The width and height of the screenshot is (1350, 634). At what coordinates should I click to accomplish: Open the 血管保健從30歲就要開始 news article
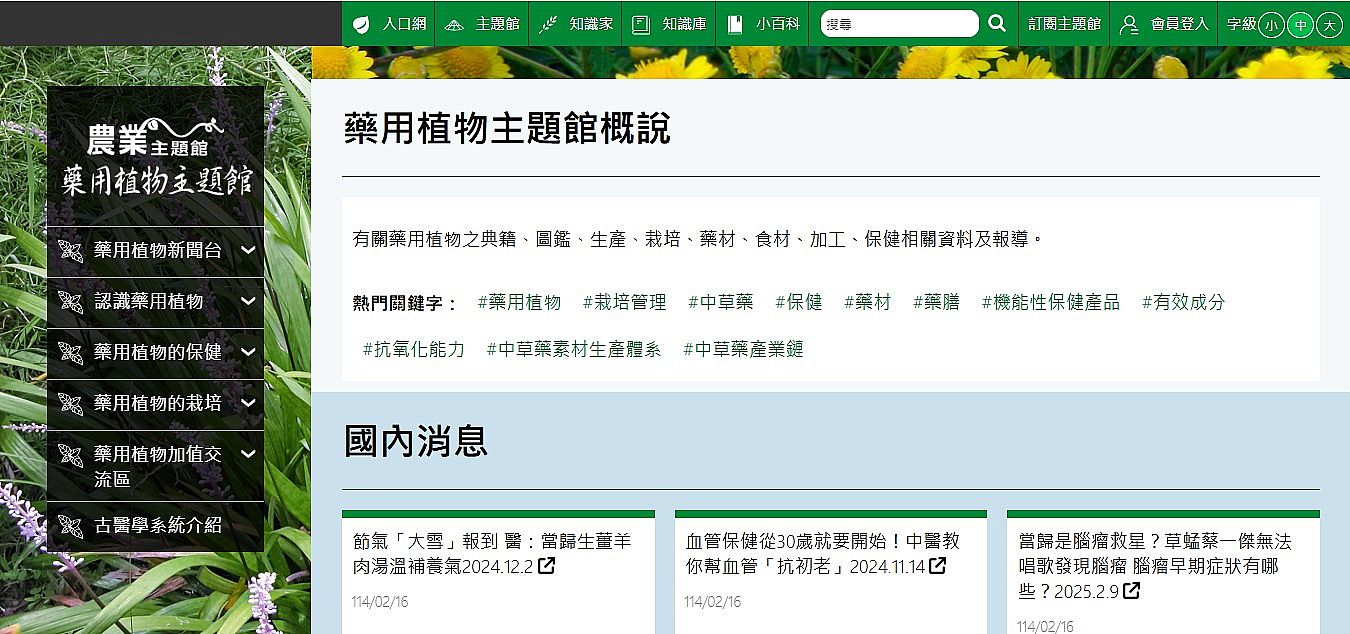click(x=821, y=553)
